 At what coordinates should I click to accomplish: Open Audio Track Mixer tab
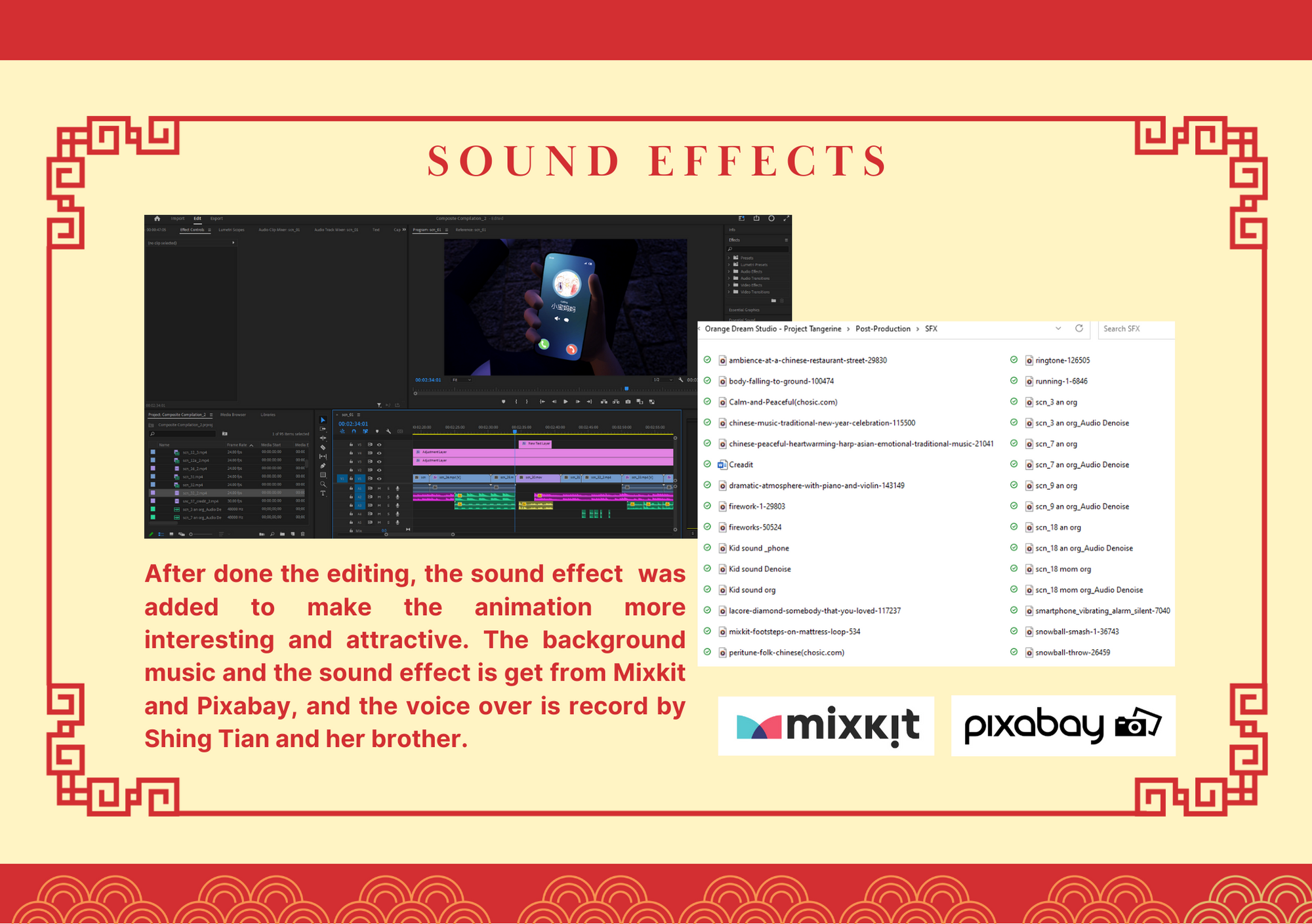click(x=337, y=230)
